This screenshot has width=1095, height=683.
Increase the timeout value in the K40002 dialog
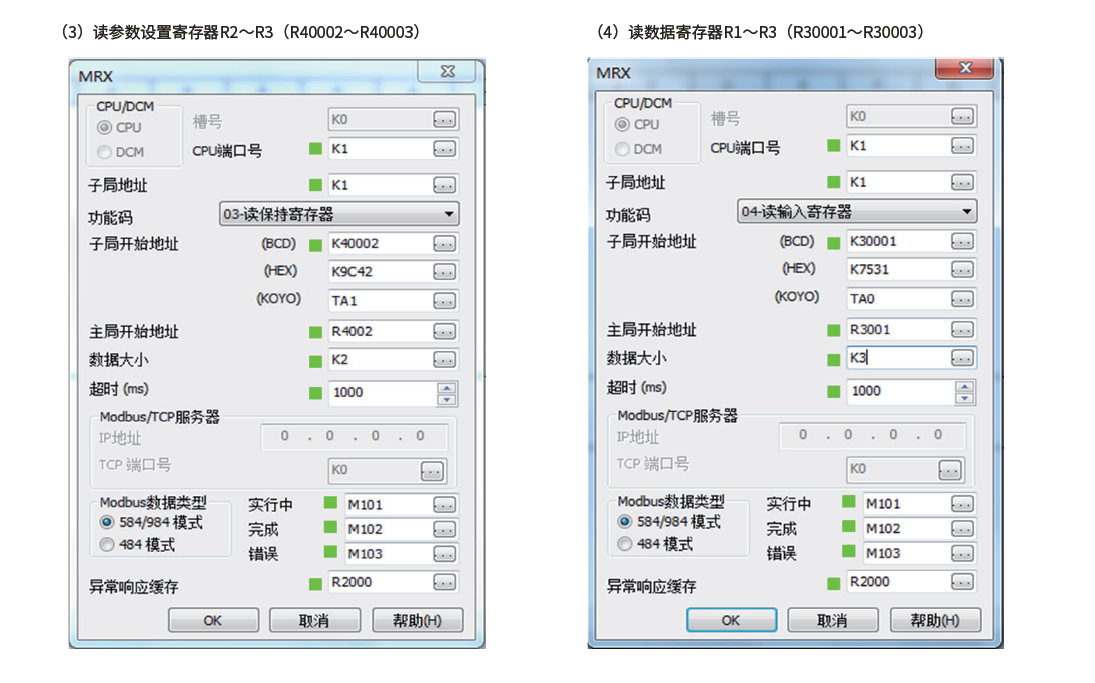pos(447,388)
